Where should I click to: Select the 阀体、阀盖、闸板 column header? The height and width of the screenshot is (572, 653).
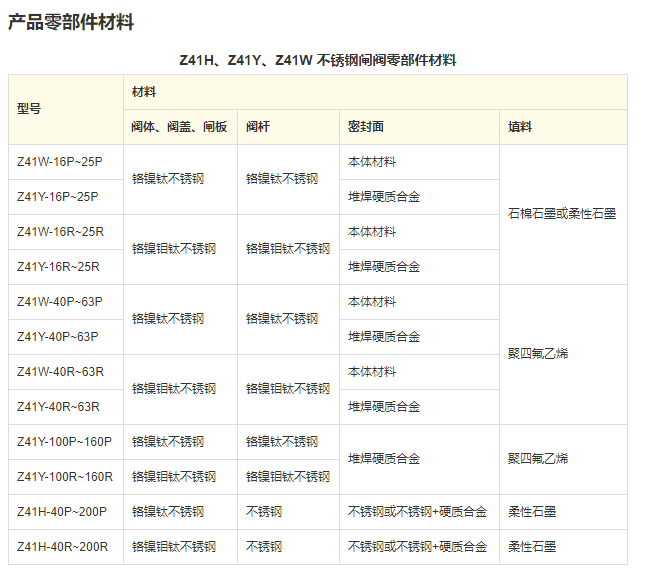click(x=180, y=127)
